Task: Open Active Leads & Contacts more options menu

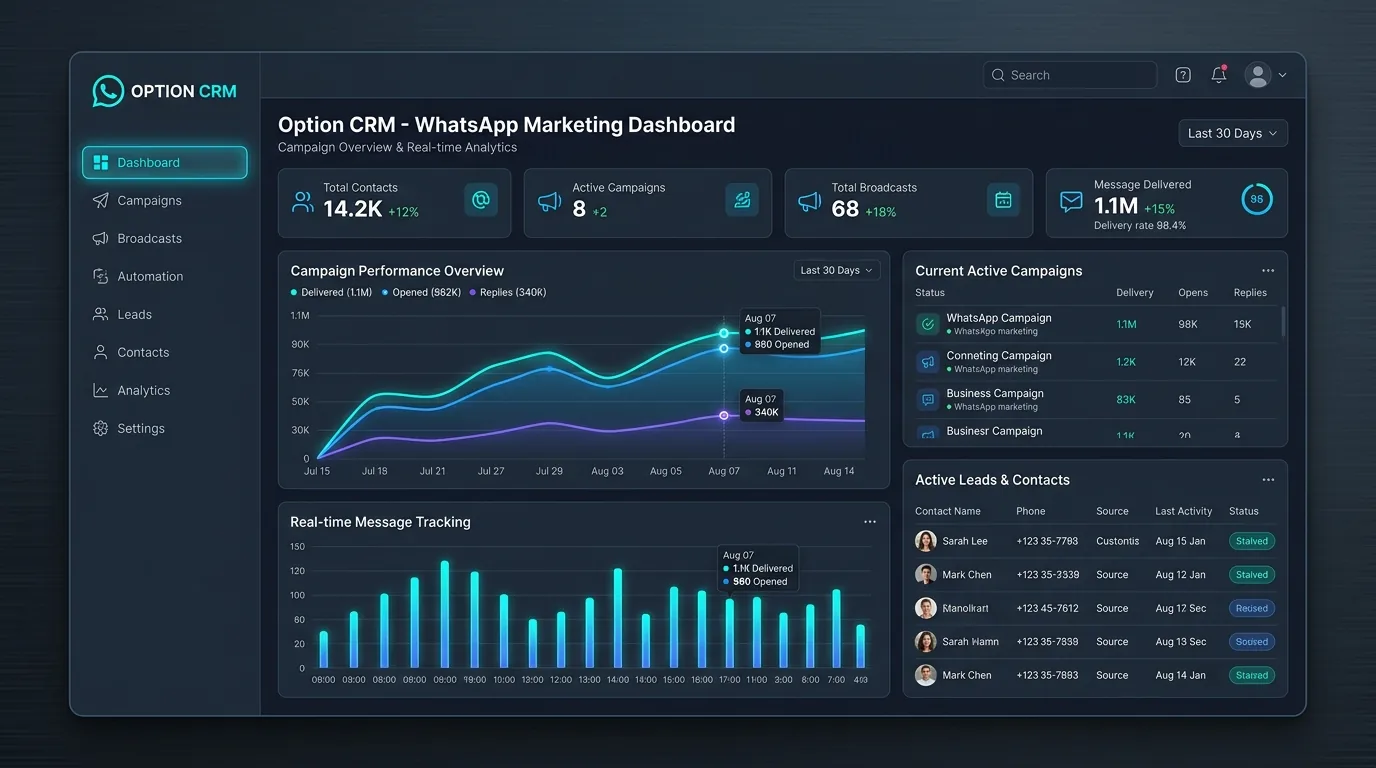Action: [1268, 480]
